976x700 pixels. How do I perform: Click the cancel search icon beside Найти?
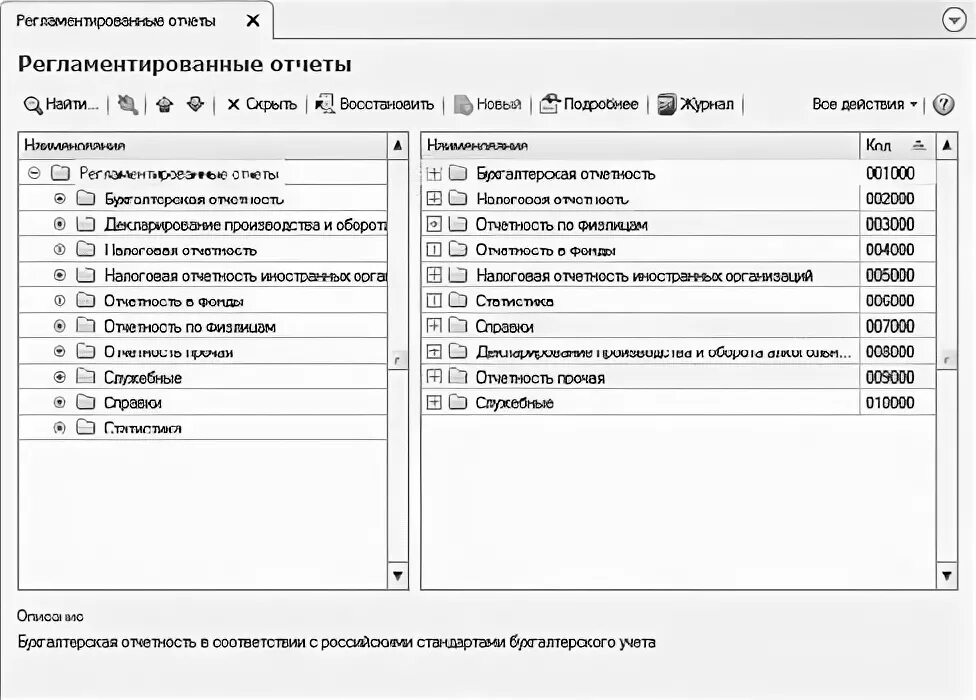coord(128,104)
